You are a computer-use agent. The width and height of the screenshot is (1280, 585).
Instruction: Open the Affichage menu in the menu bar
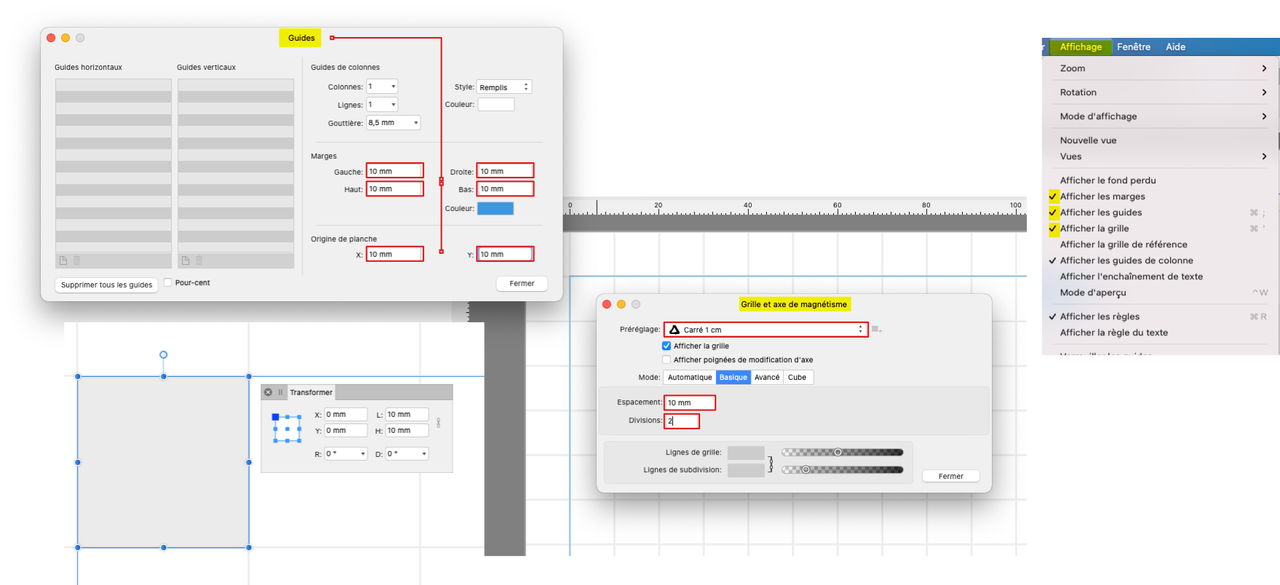[1081, 47]
